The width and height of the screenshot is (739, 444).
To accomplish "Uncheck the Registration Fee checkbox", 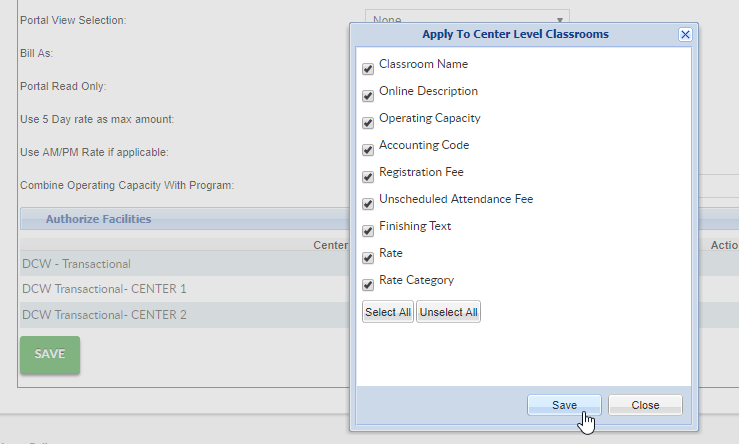I will [x=368, y=177].
